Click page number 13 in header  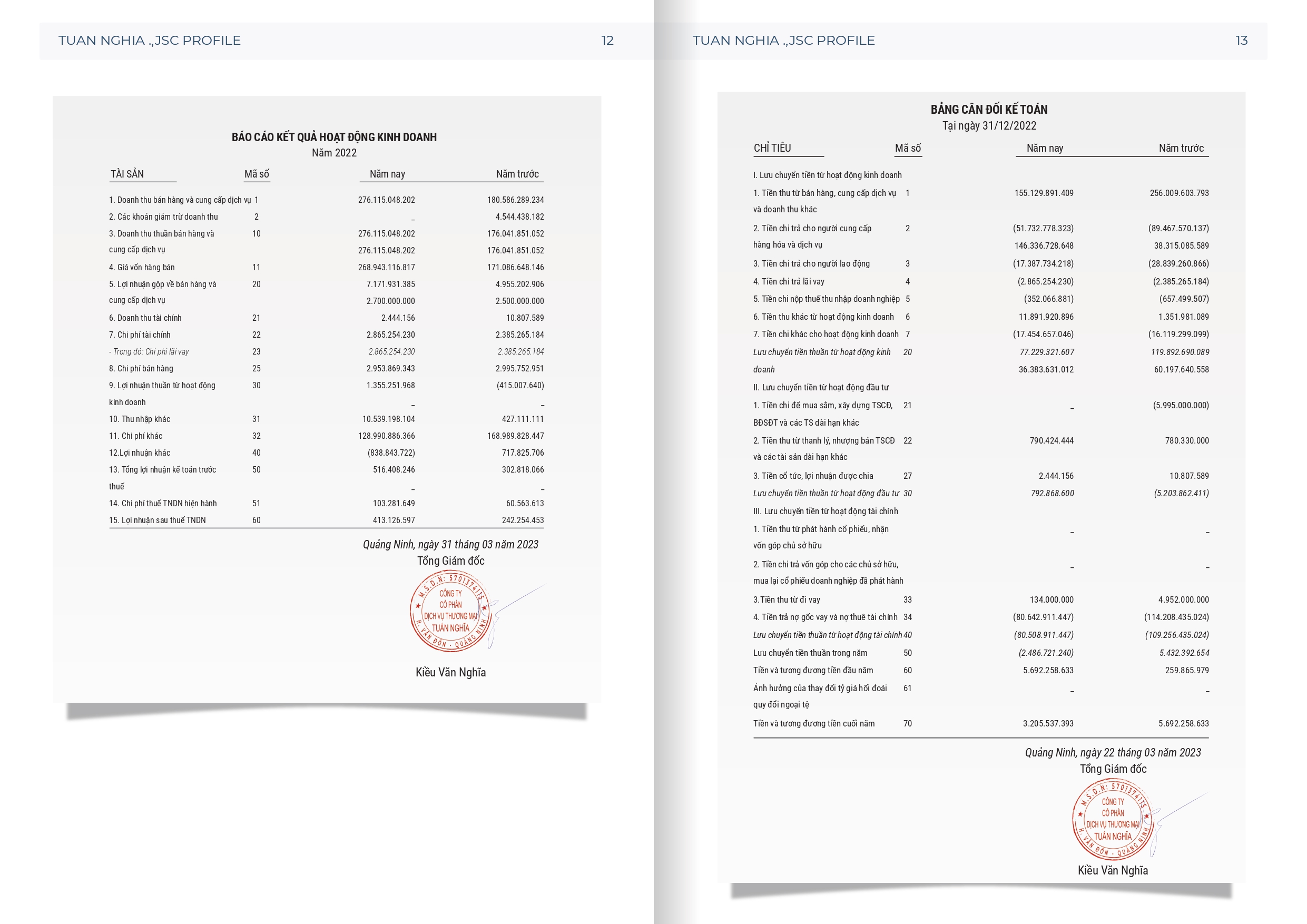pos(1241,41)
